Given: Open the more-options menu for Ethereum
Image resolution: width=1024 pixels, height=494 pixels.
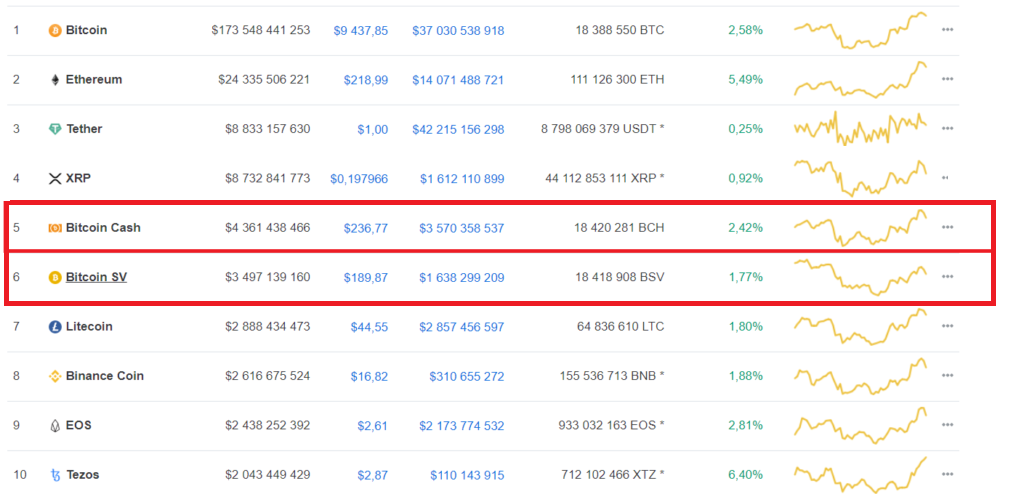Looking at the screenshot, I should pyautogui.click(x=947, y=79).
